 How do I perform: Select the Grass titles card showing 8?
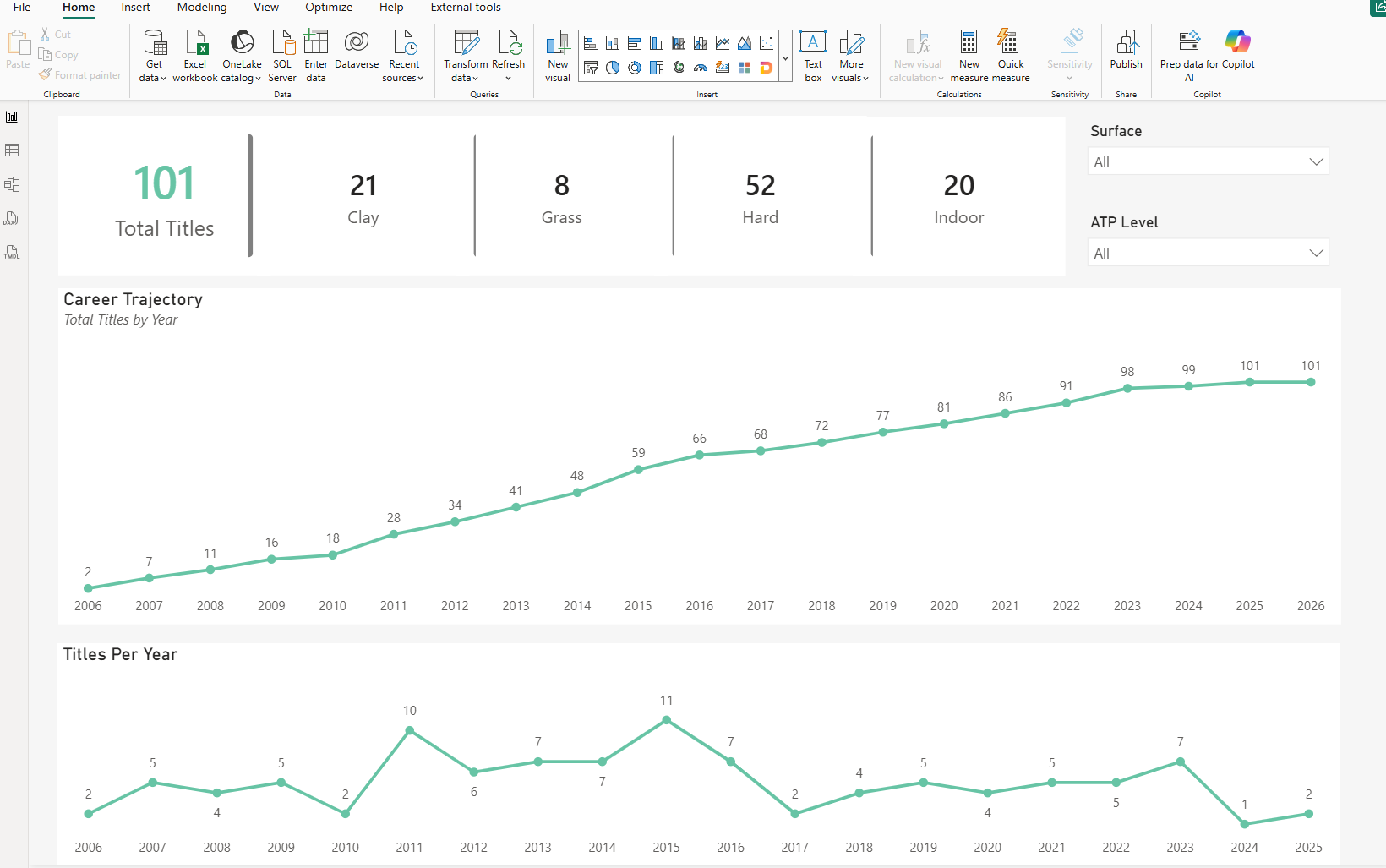click(x=562, y=199)
